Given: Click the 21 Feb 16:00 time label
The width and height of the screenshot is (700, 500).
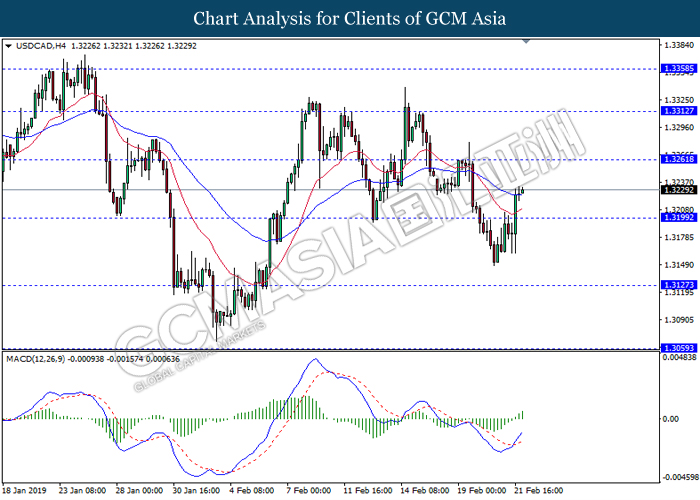Looking at the screenshot, I should pos(539,490).
